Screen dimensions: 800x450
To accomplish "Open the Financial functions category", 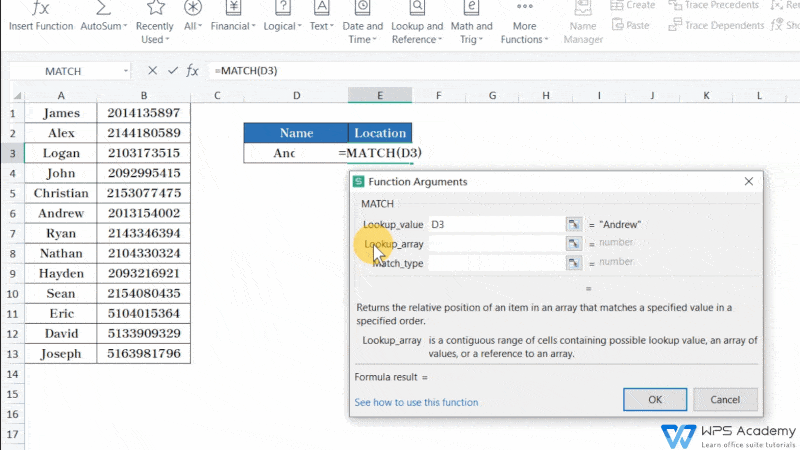I will pyautogui.click(x=233, y=16).
